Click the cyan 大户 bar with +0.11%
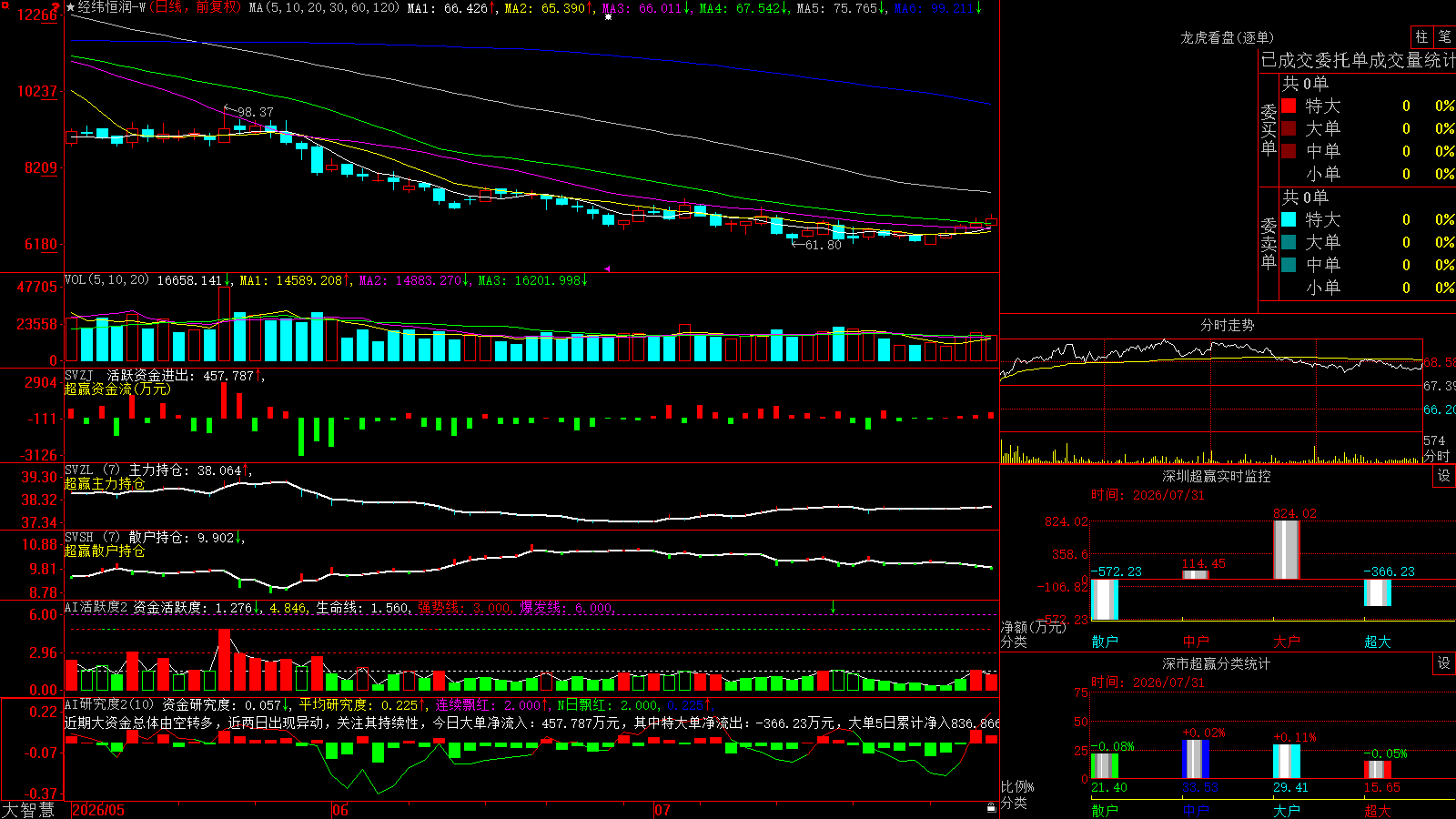The height and width of the screenshot is (819, 1456). 1287,762
